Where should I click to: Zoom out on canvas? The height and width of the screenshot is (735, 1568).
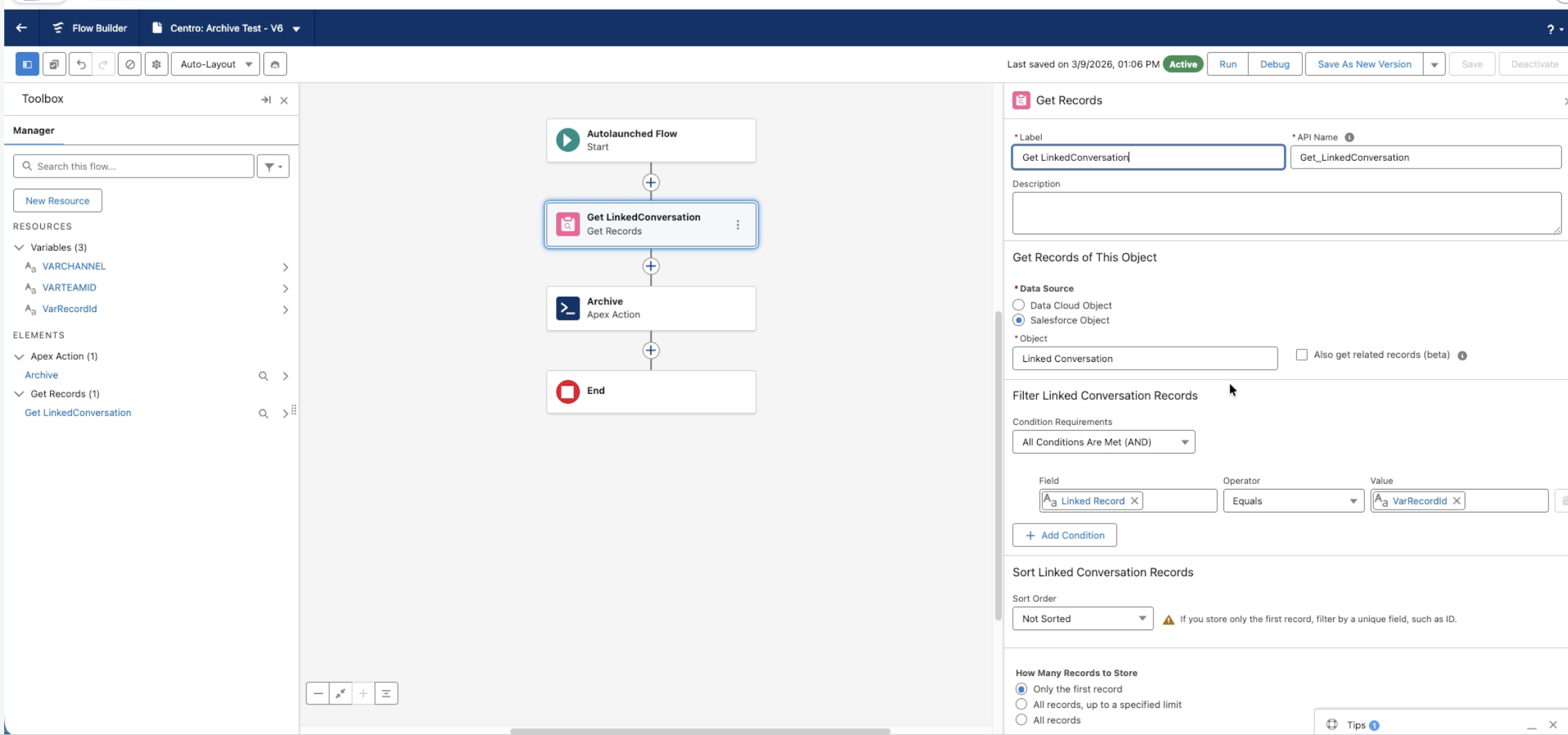click(x=317, y=693)
